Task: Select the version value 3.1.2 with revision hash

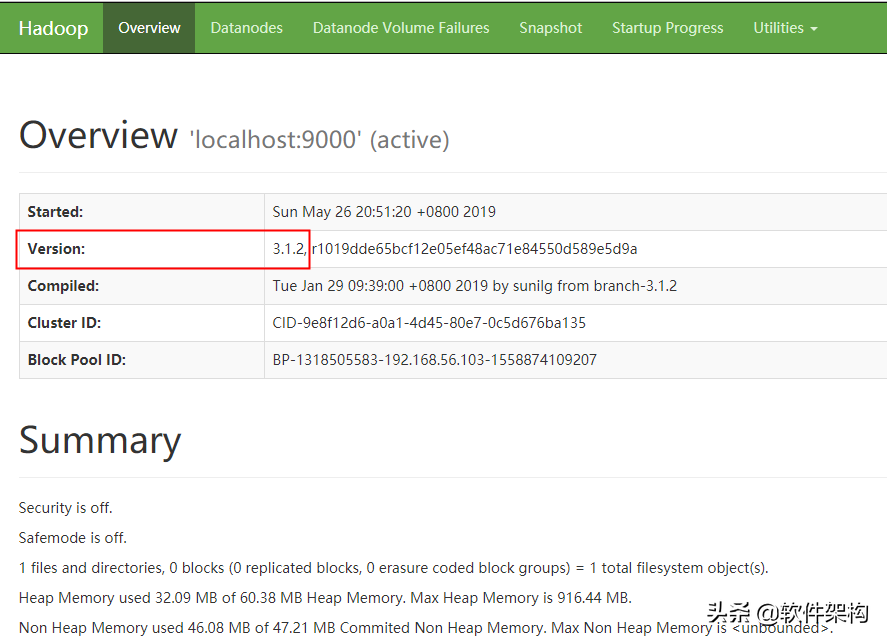Action: [455, 249]
